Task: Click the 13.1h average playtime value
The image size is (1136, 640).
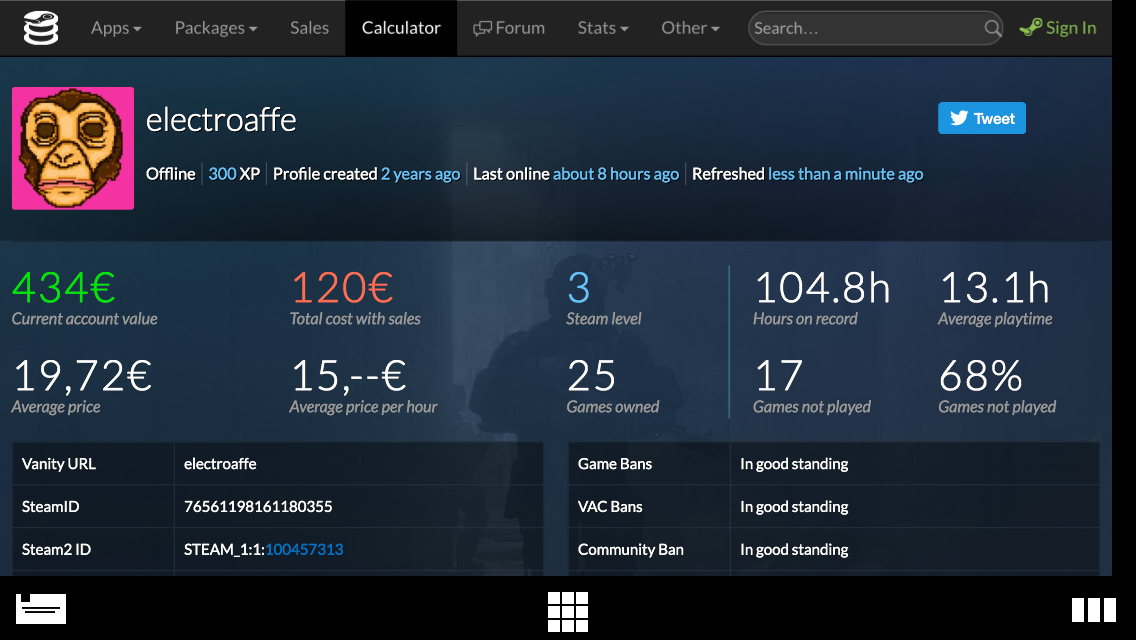Action: pos(995,288)
